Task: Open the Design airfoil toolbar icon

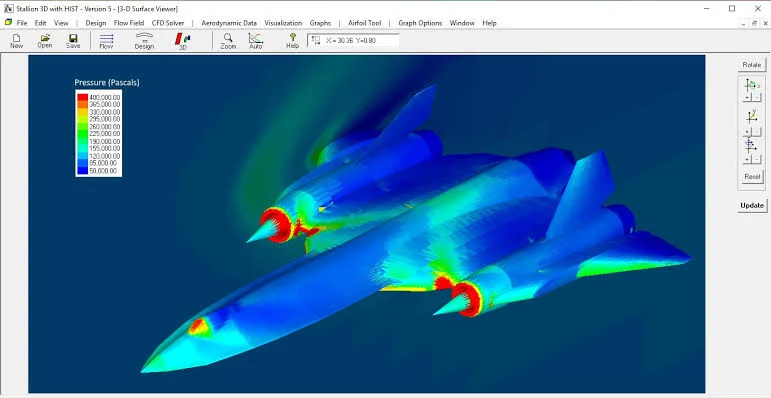Action: point(144,41)
